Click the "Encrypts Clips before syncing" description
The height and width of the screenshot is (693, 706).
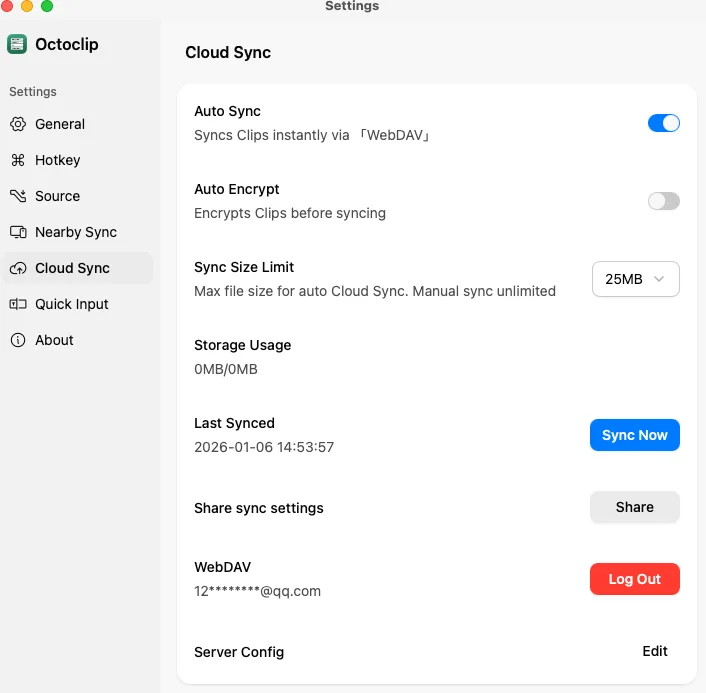[290, 213]
